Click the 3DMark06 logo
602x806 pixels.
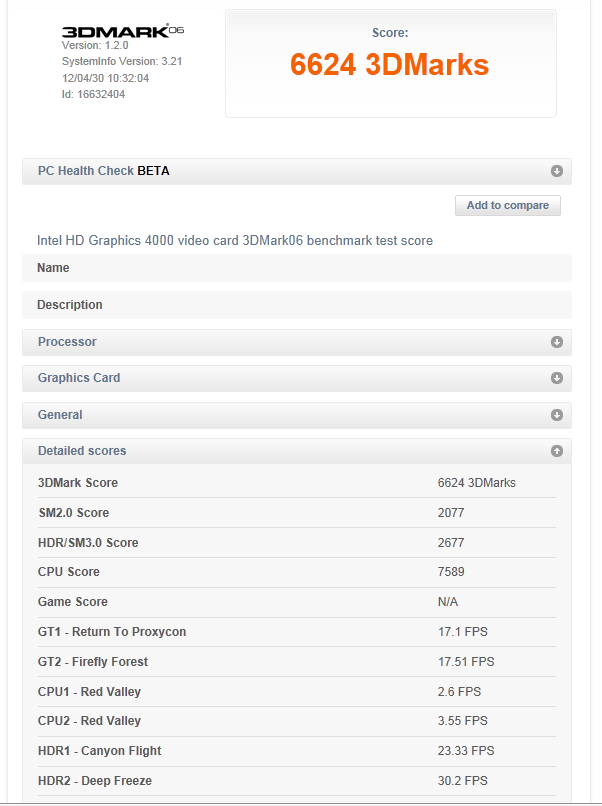coord(123,31)
